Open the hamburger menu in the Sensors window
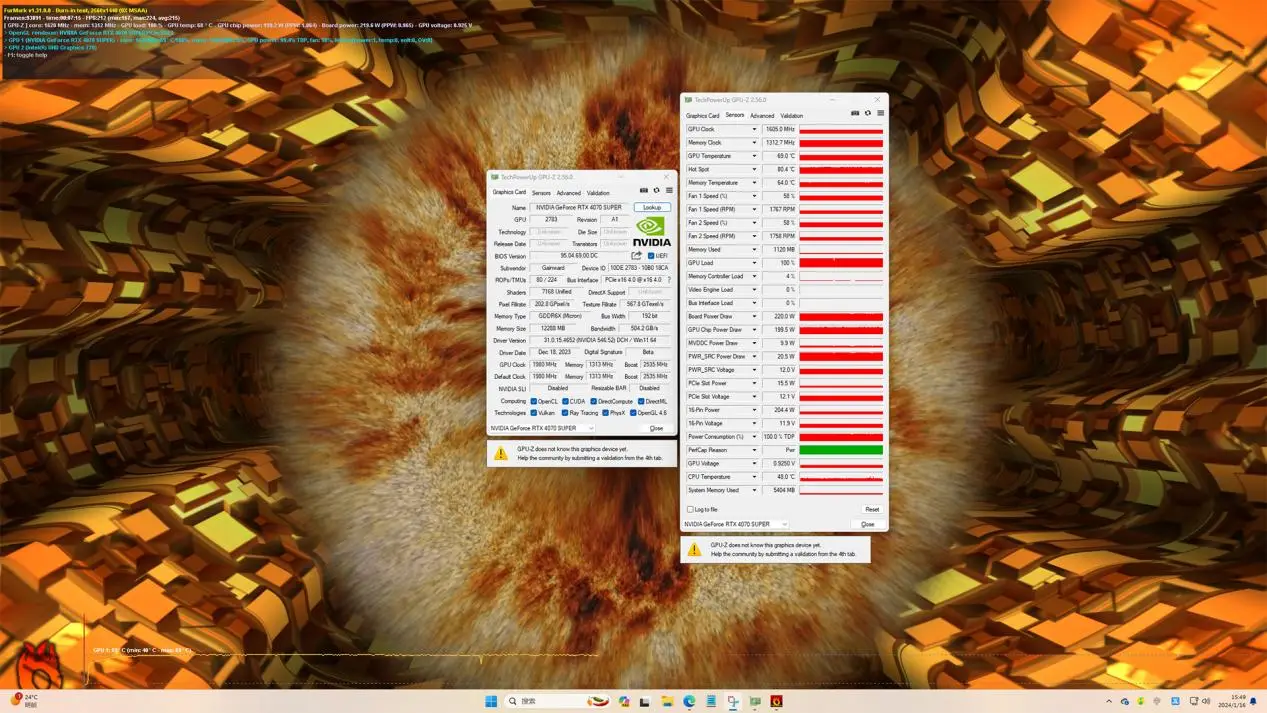Viewport: 1267px width, 713px height. [x=880, y=113]
